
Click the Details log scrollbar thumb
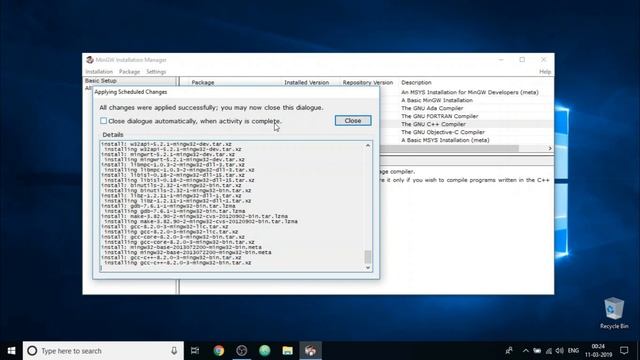(368, 257)
